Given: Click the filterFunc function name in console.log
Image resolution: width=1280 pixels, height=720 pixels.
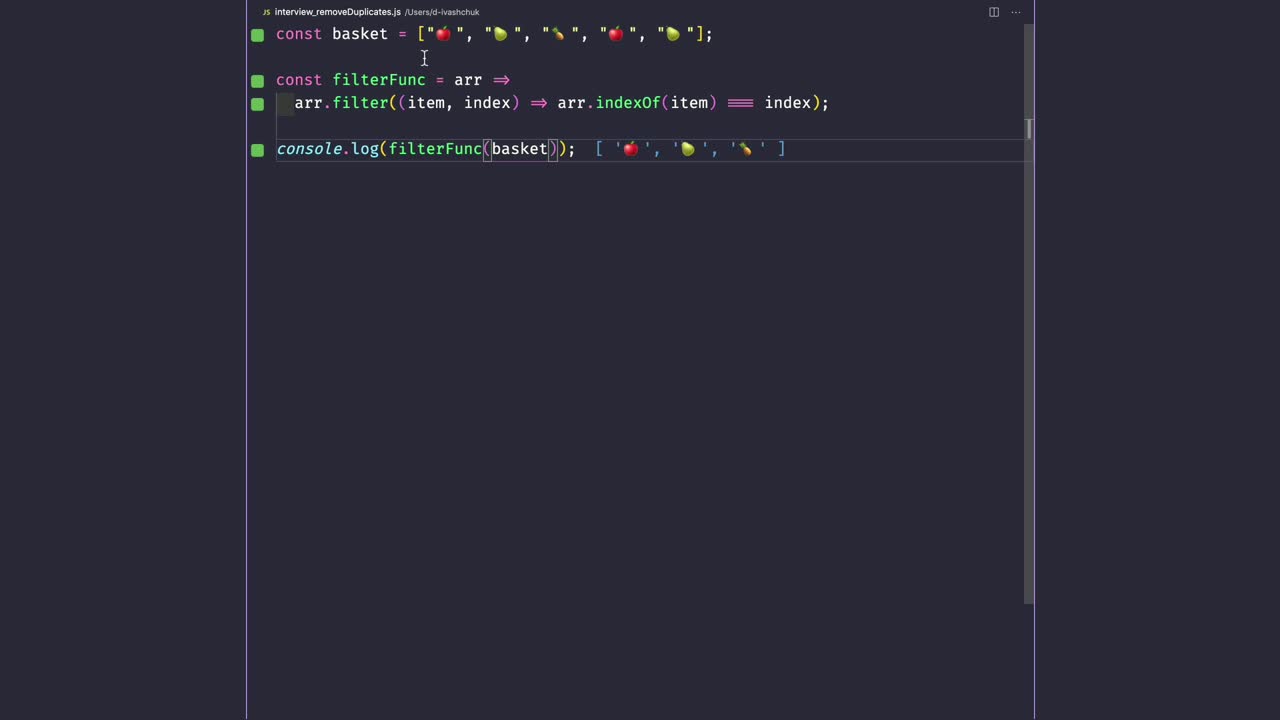Looking at the screenshot, I should [435, 148].
